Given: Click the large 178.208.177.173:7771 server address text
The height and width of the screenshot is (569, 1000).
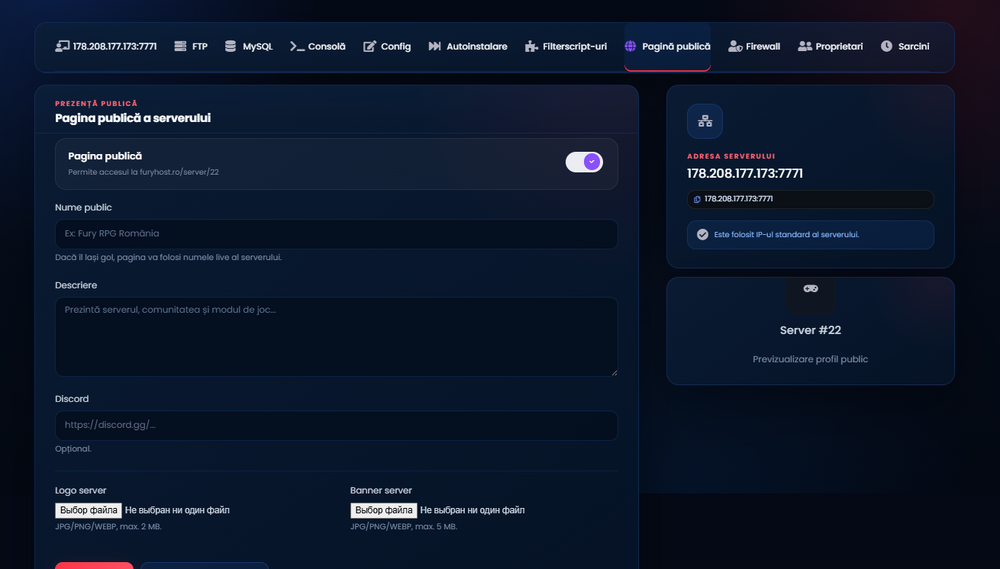Looking at the screenshot, I should [x=745, y=174].
